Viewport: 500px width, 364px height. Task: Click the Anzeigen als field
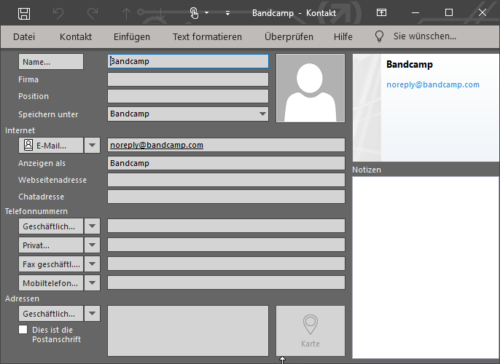[226, 163]
